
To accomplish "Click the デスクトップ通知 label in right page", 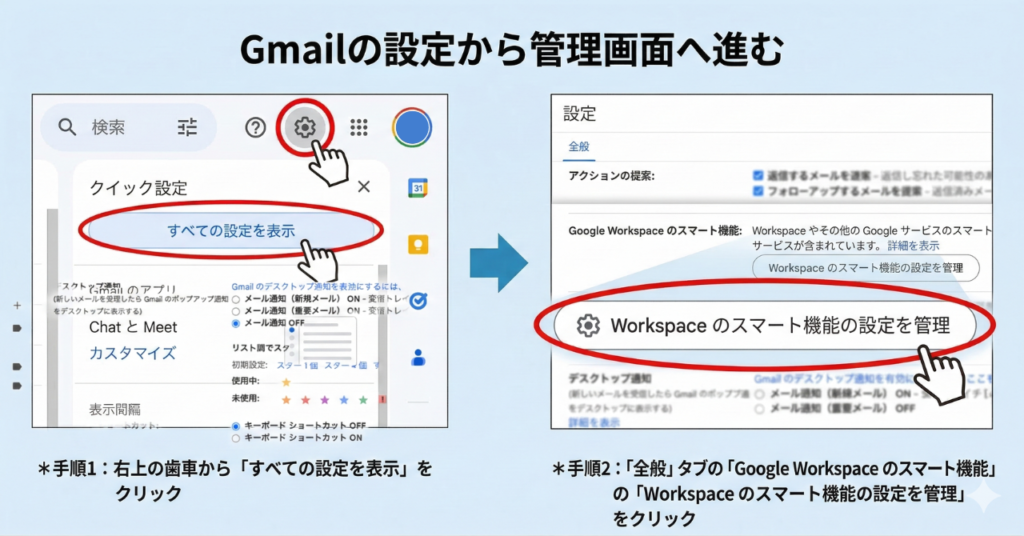I will (x=610, y=379).
